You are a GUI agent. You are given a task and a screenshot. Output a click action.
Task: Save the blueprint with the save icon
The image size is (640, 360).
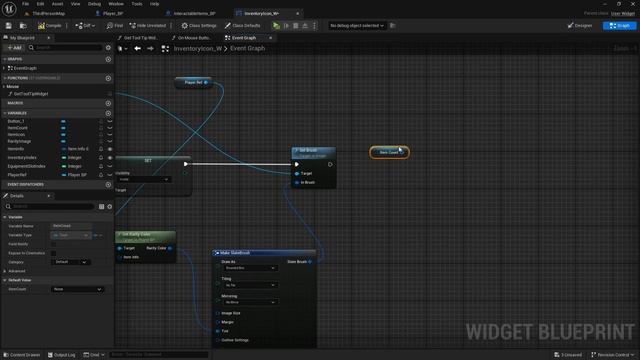(9, 26)
